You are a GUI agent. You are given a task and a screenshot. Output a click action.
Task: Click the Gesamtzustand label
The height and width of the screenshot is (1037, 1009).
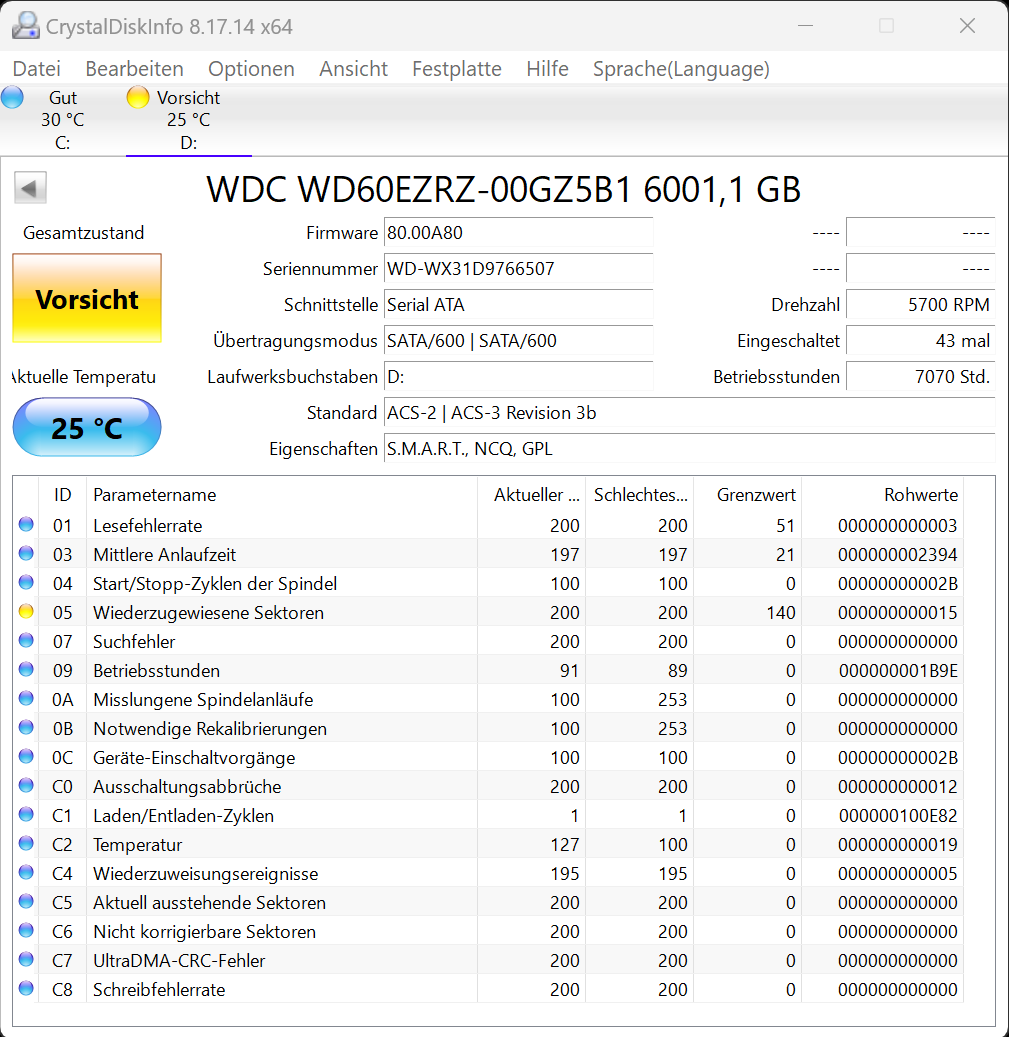[x=83, y=233]
